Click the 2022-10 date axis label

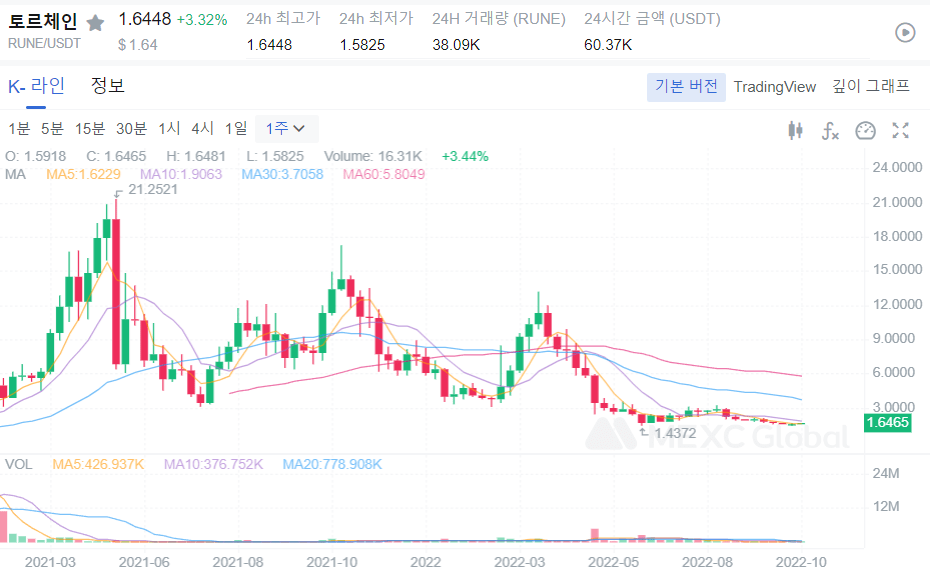pos(801,562)
